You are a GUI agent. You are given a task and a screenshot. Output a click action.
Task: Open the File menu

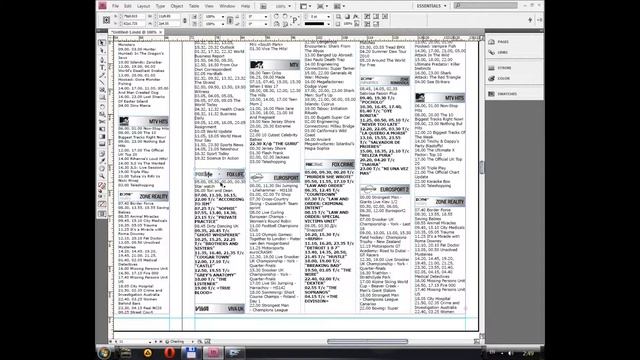point(116,6)
